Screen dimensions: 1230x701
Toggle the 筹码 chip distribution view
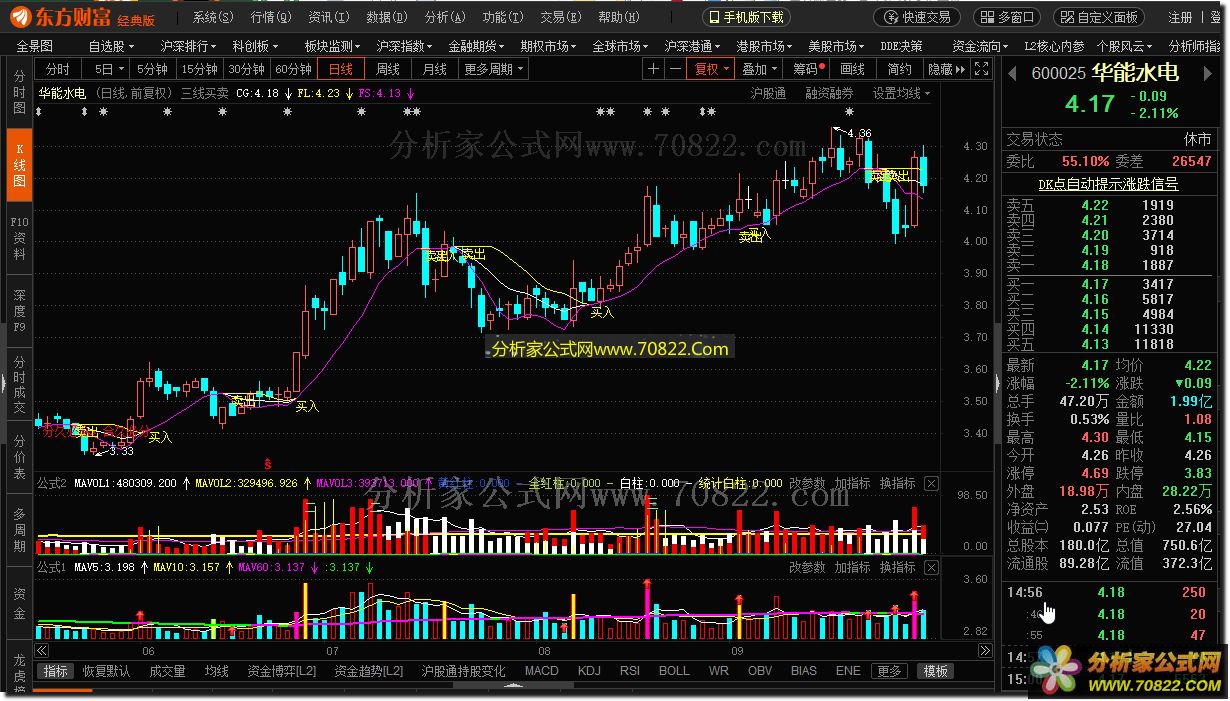(807, 69)
